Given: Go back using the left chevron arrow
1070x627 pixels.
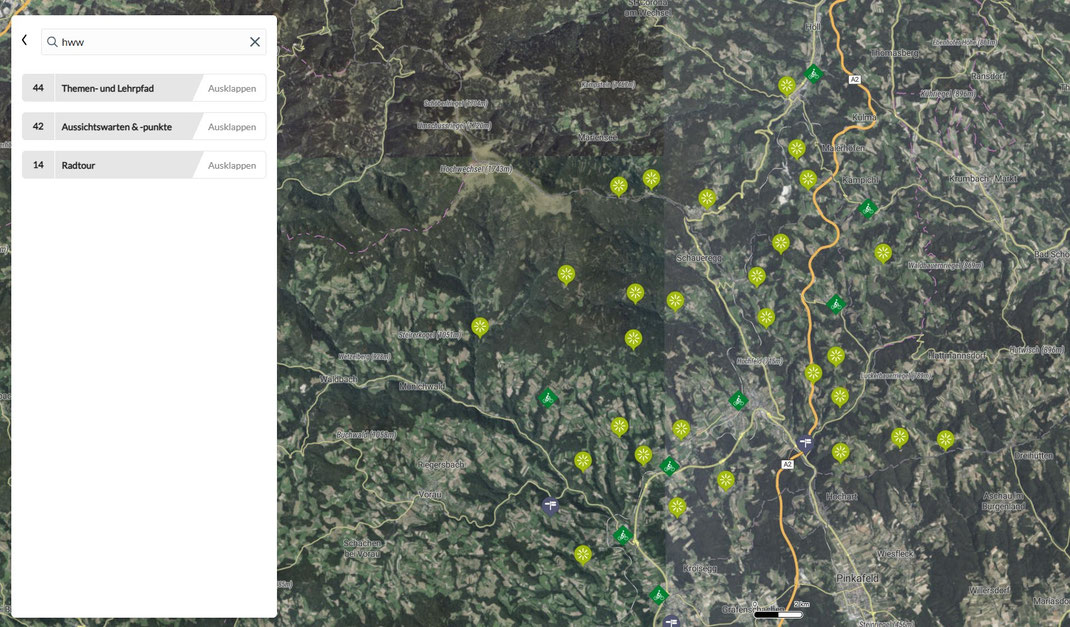Looking at the screenshot, I should (x=25, y=40).
